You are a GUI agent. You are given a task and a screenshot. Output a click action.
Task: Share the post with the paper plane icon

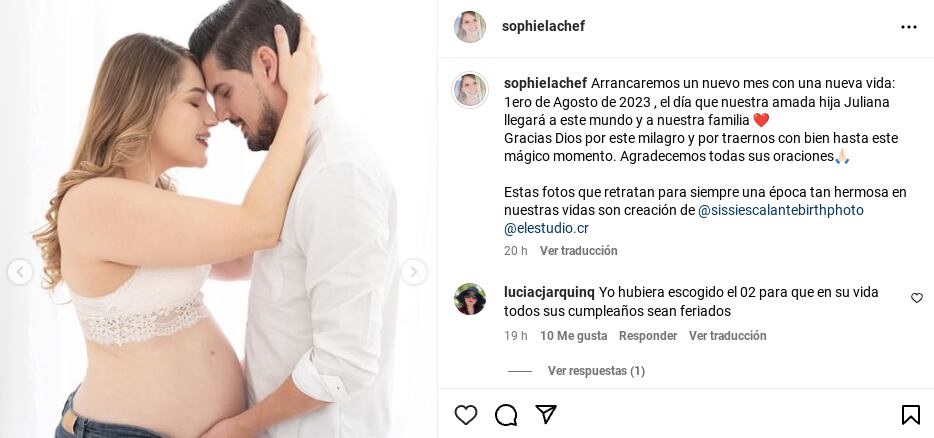point(546,414)
